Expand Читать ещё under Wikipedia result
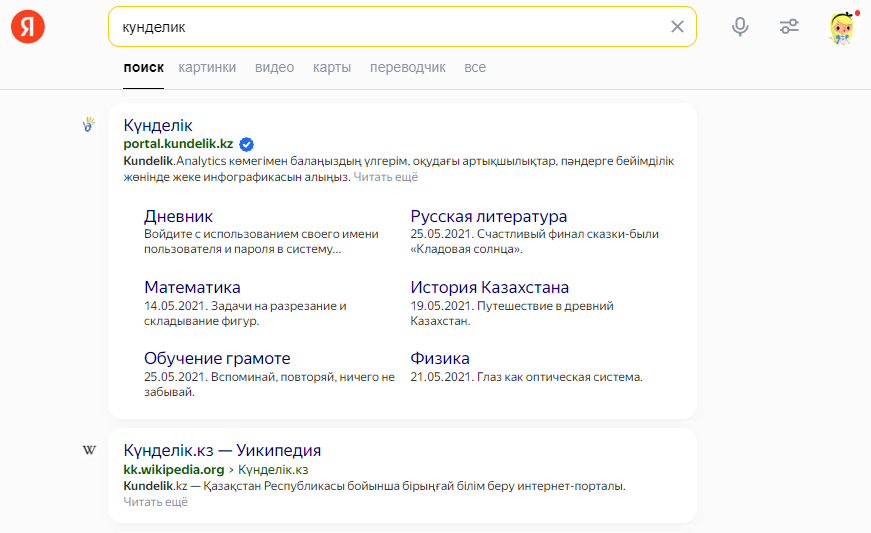This screenshot has height=533, width=871. (155, 502)
